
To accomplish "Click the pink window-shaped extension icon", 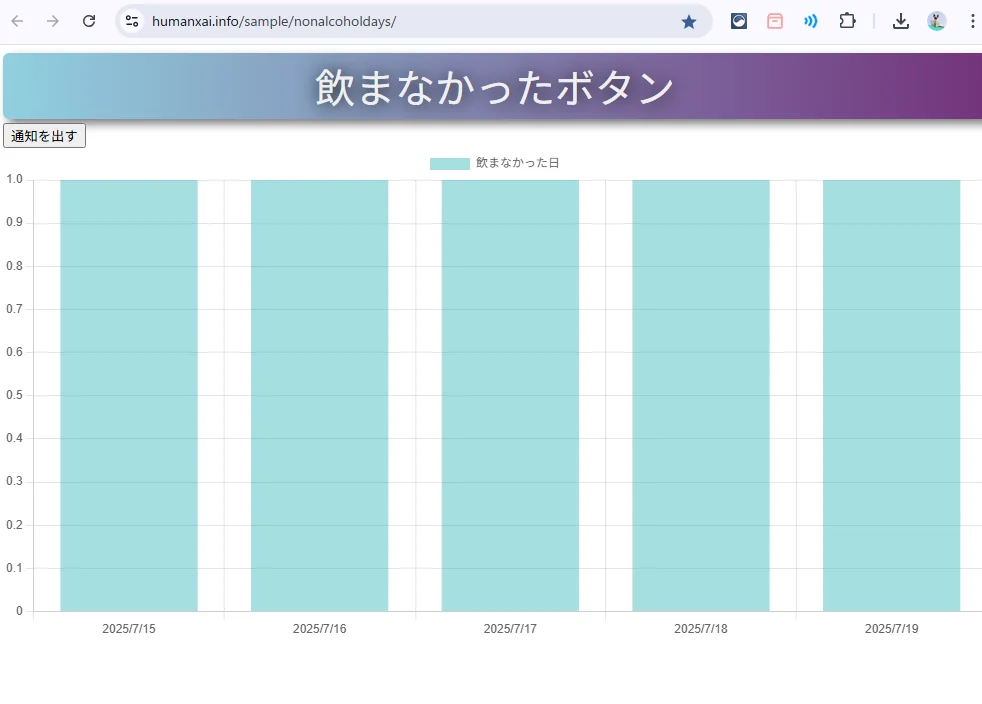I will [x=775, y=21].
